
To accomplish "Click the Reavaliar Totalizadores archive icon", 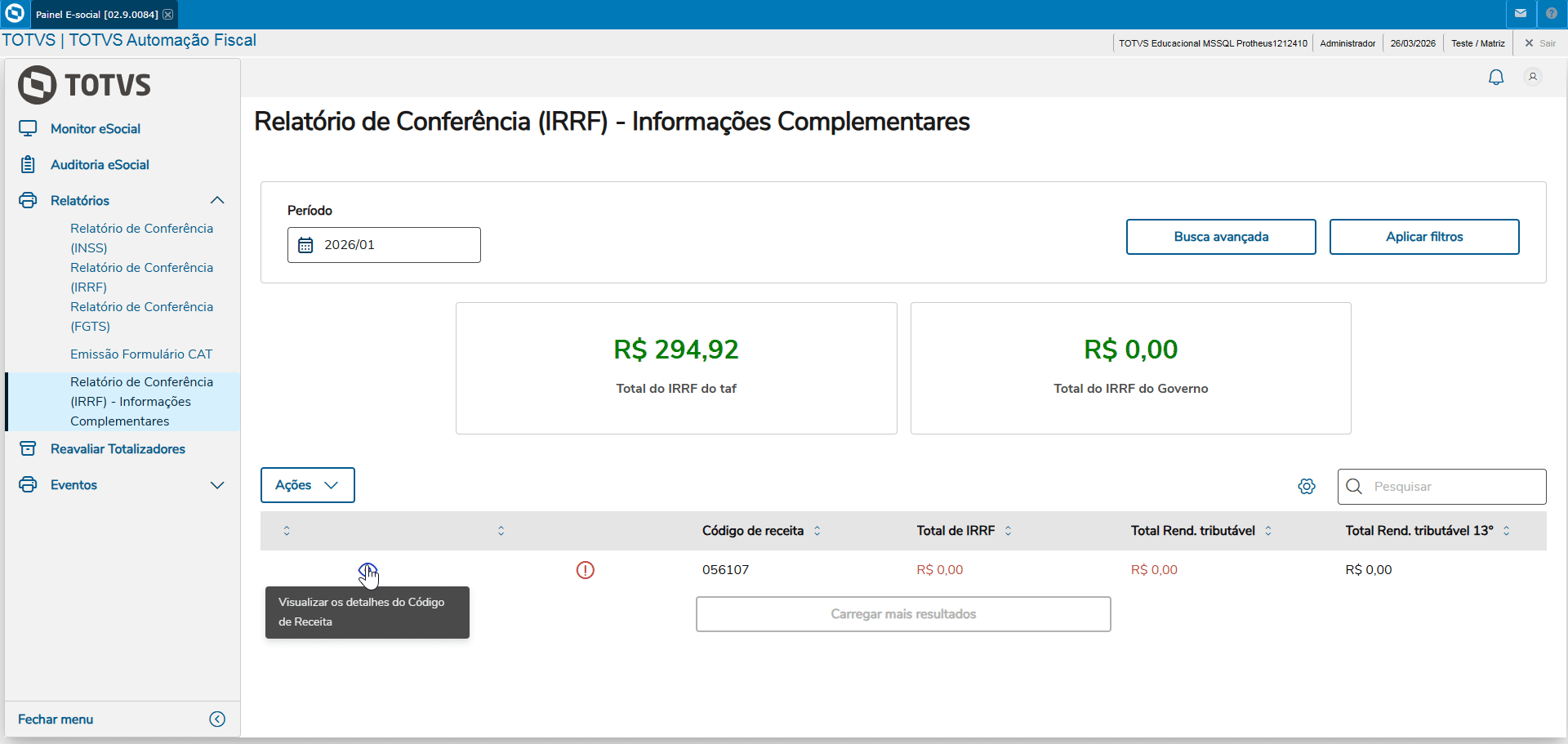I will 28,448.
